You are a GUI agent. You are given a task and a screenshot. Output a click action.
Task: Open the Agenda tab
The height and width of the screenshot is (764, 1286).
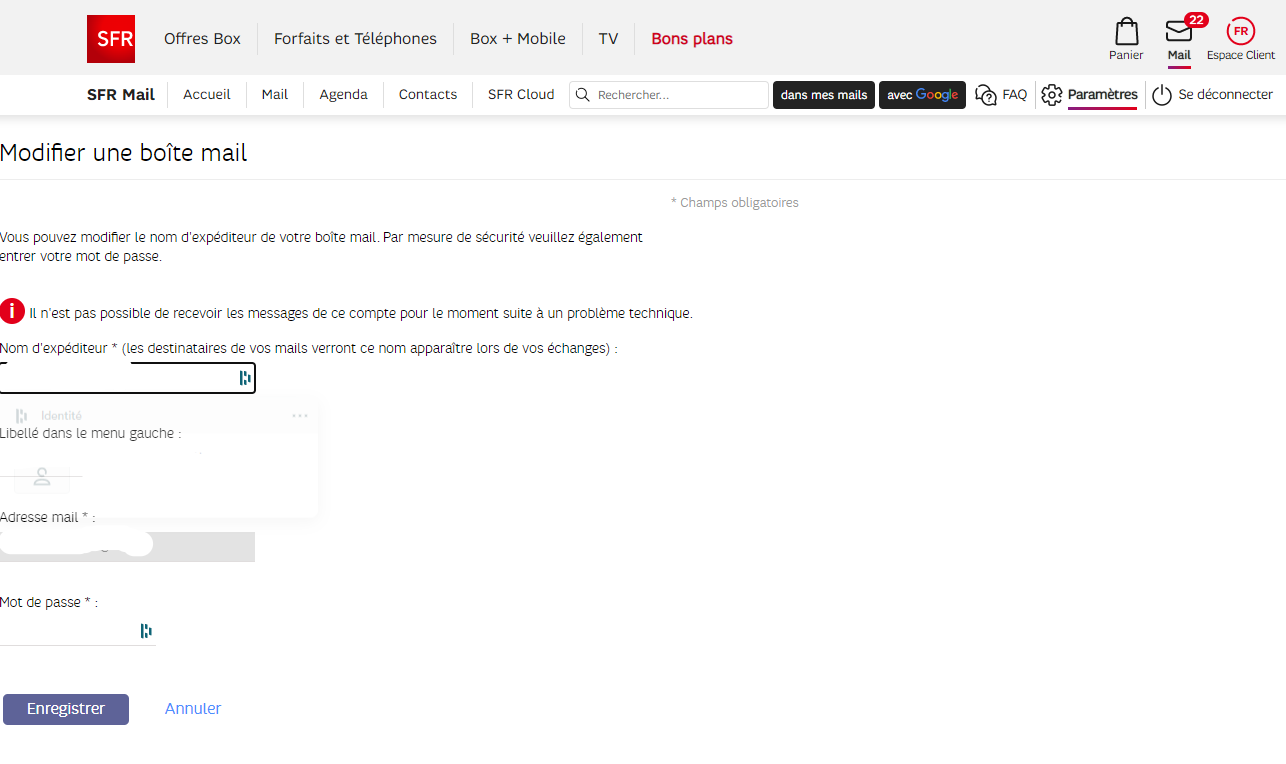click(343, 95)
